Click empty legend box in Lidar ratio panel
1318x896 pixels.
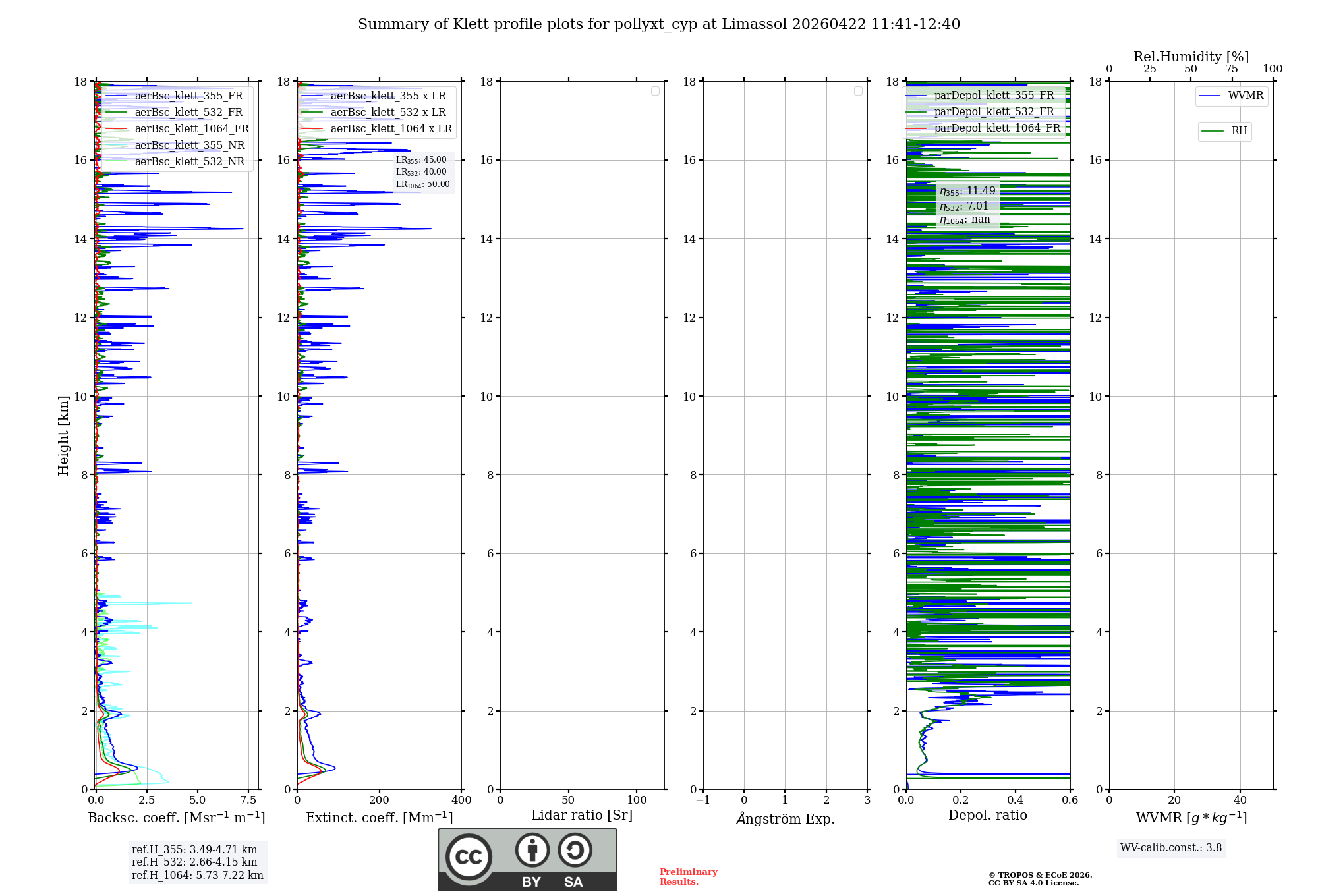tap(655, 91)
